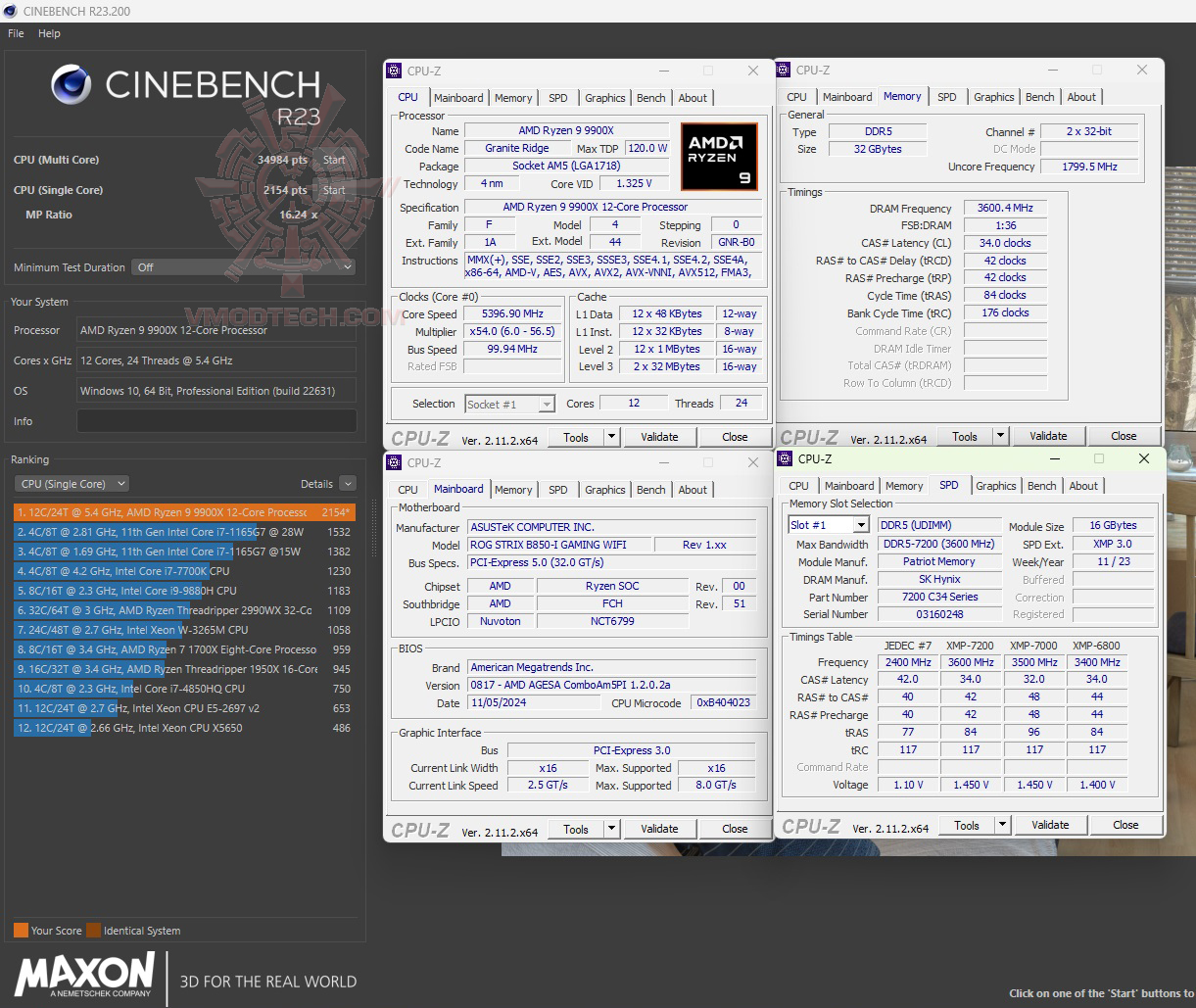Minimize the CPU-Z SPD window
This screenshot has width=1196, height=1008.
click(1055, 458)
